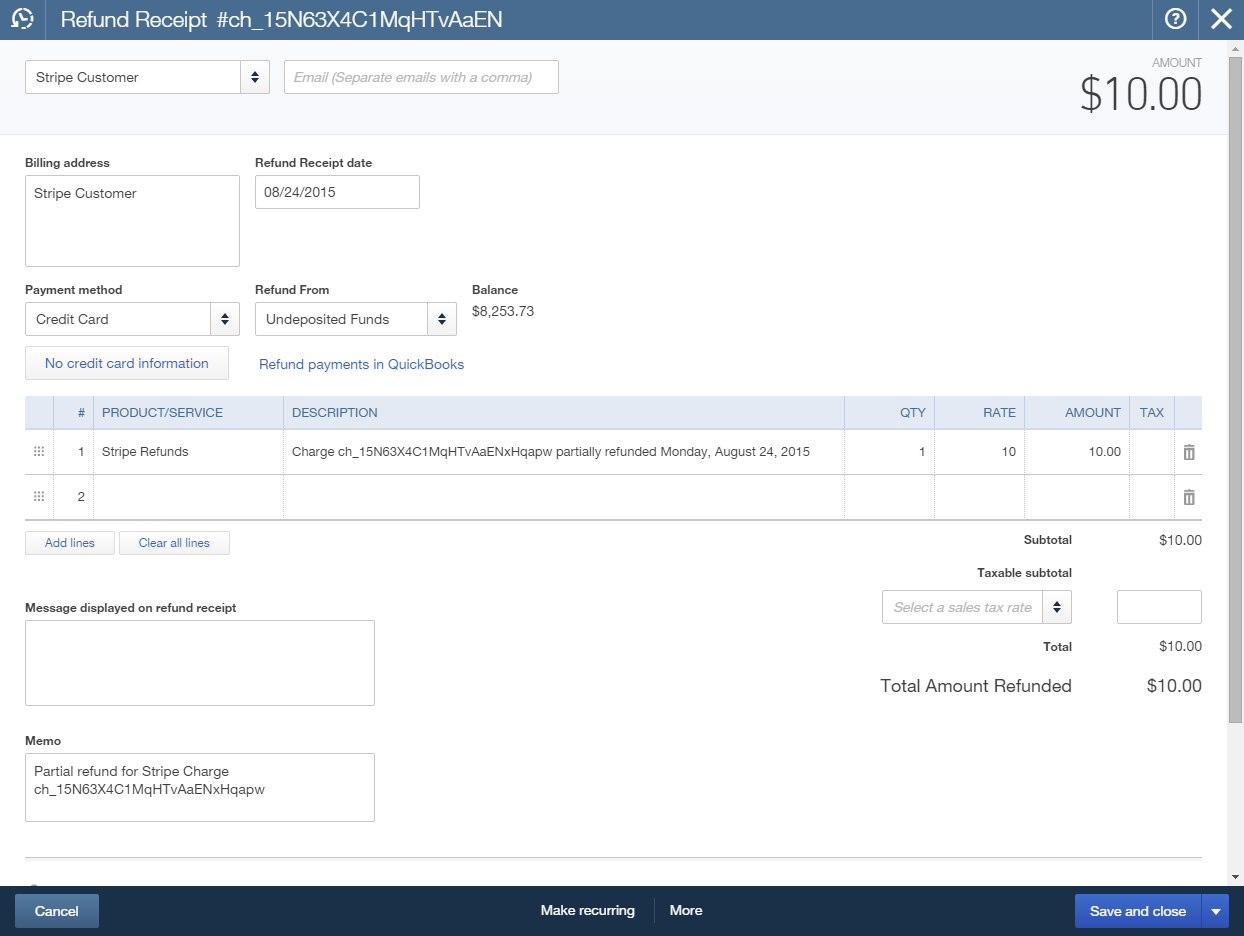This screenshot has width=1244, height=936.
Task: Open the More menu in footer
Action: click(686, 911)
